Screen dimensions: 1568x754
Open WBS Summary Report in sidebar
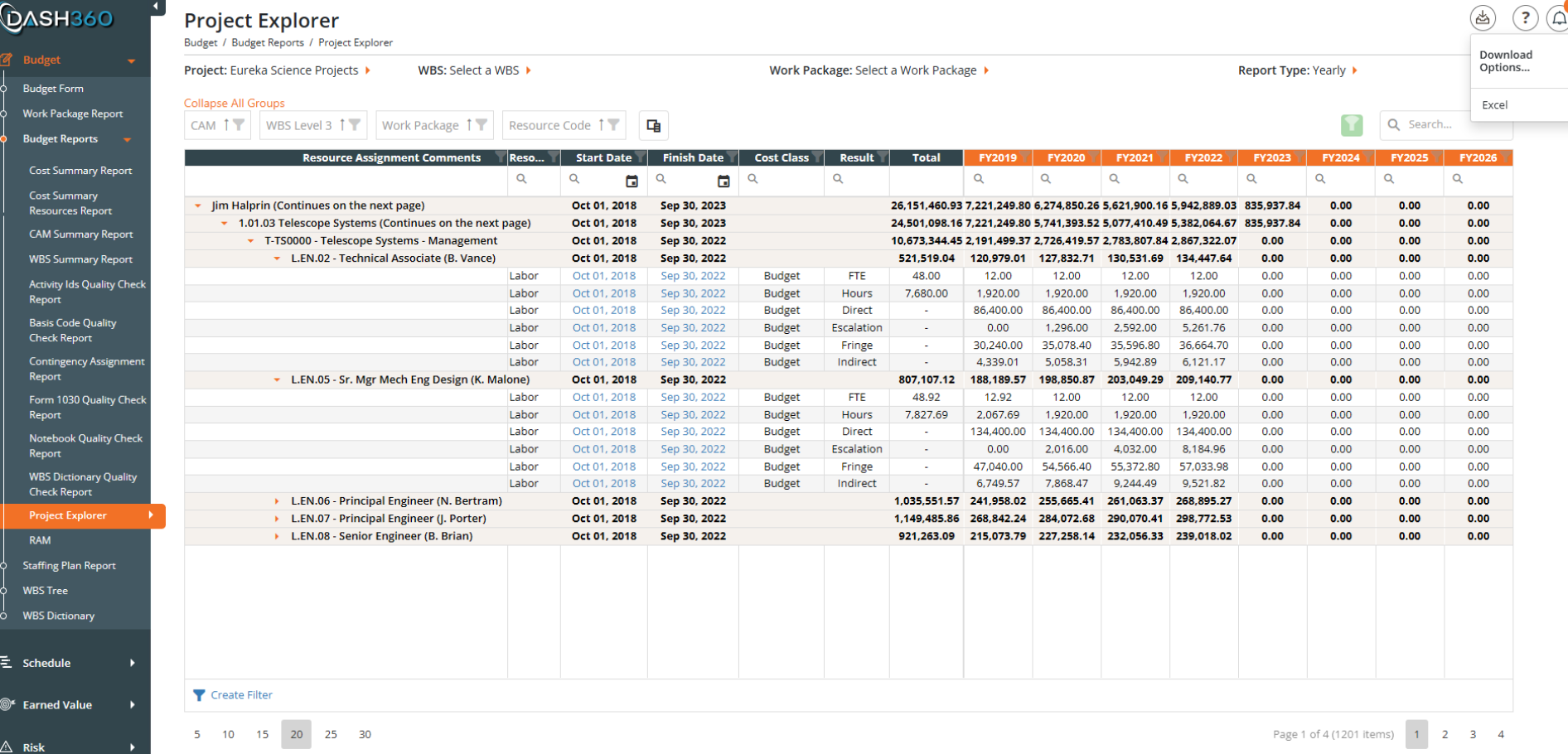click(80, 259)
